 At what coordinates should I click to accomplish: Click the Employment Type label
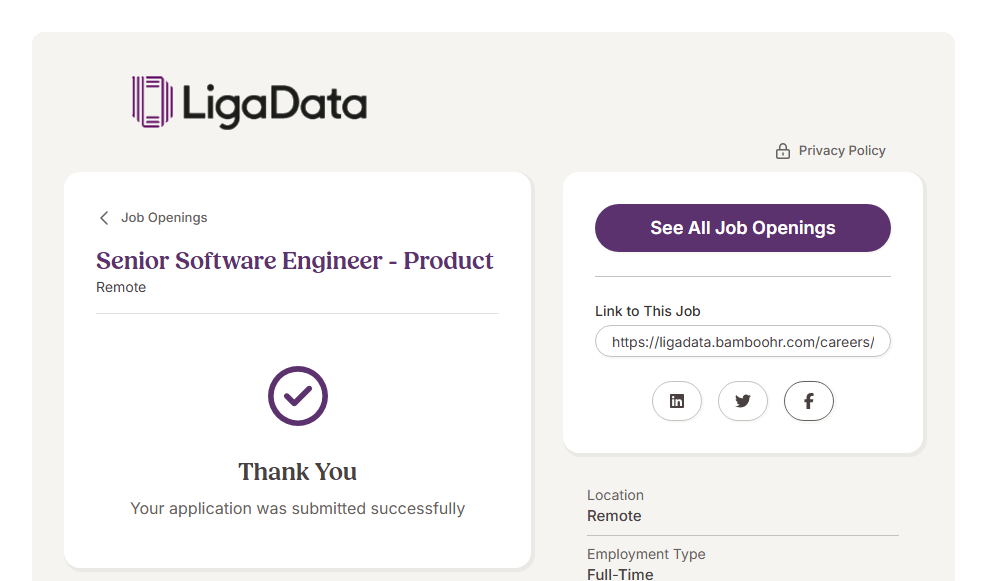[646, 554]
